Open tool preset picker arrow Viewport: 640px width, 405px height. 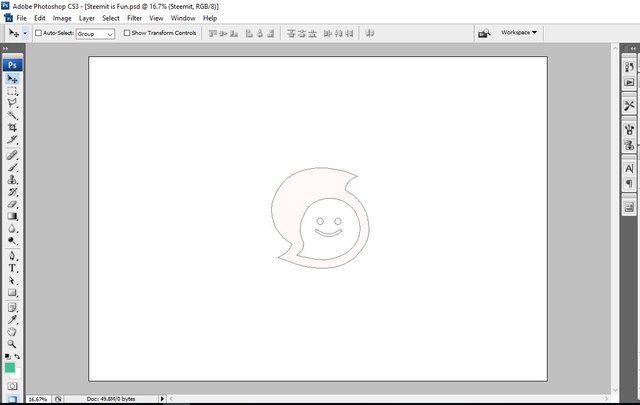click(x=25, y=33)
